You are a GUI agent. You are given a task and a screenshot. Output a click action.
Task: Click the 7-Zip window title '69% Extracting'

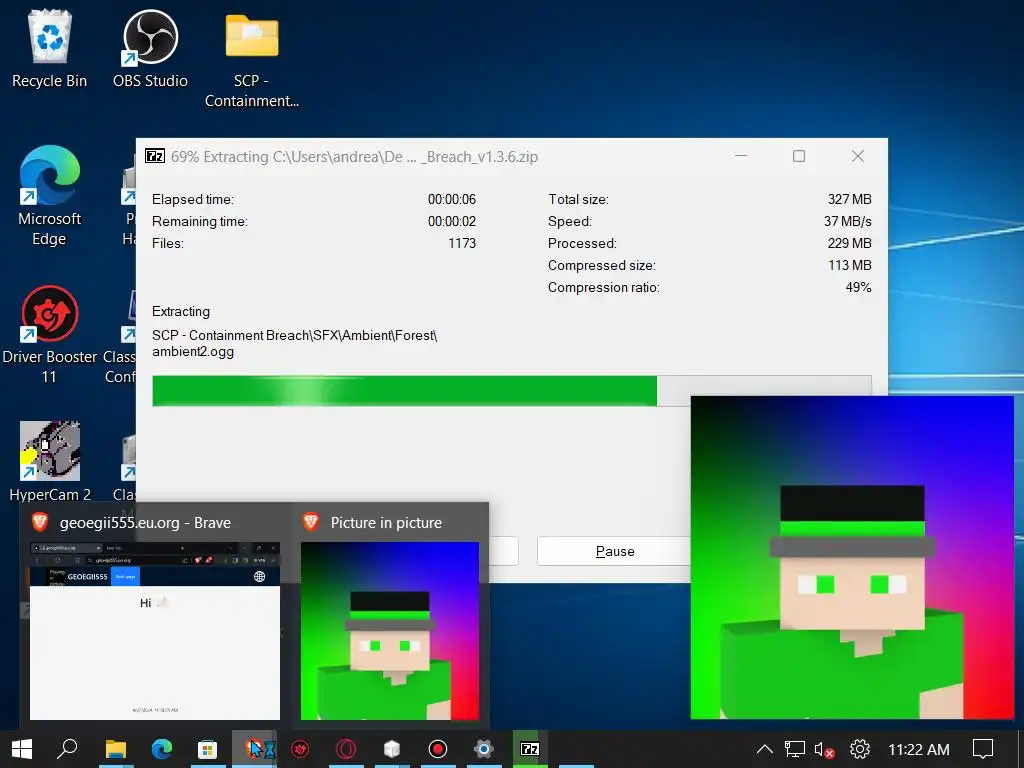click(354, 157)
